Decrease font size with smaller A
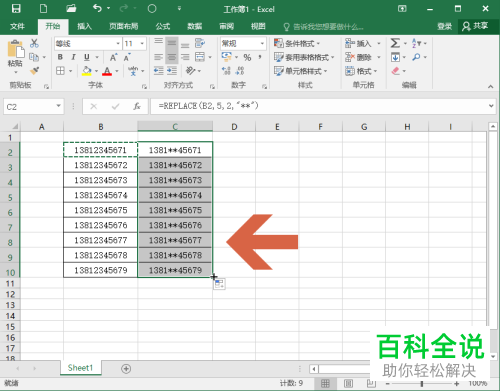Screen dimensions: 500x391 (x=127, y=57)
